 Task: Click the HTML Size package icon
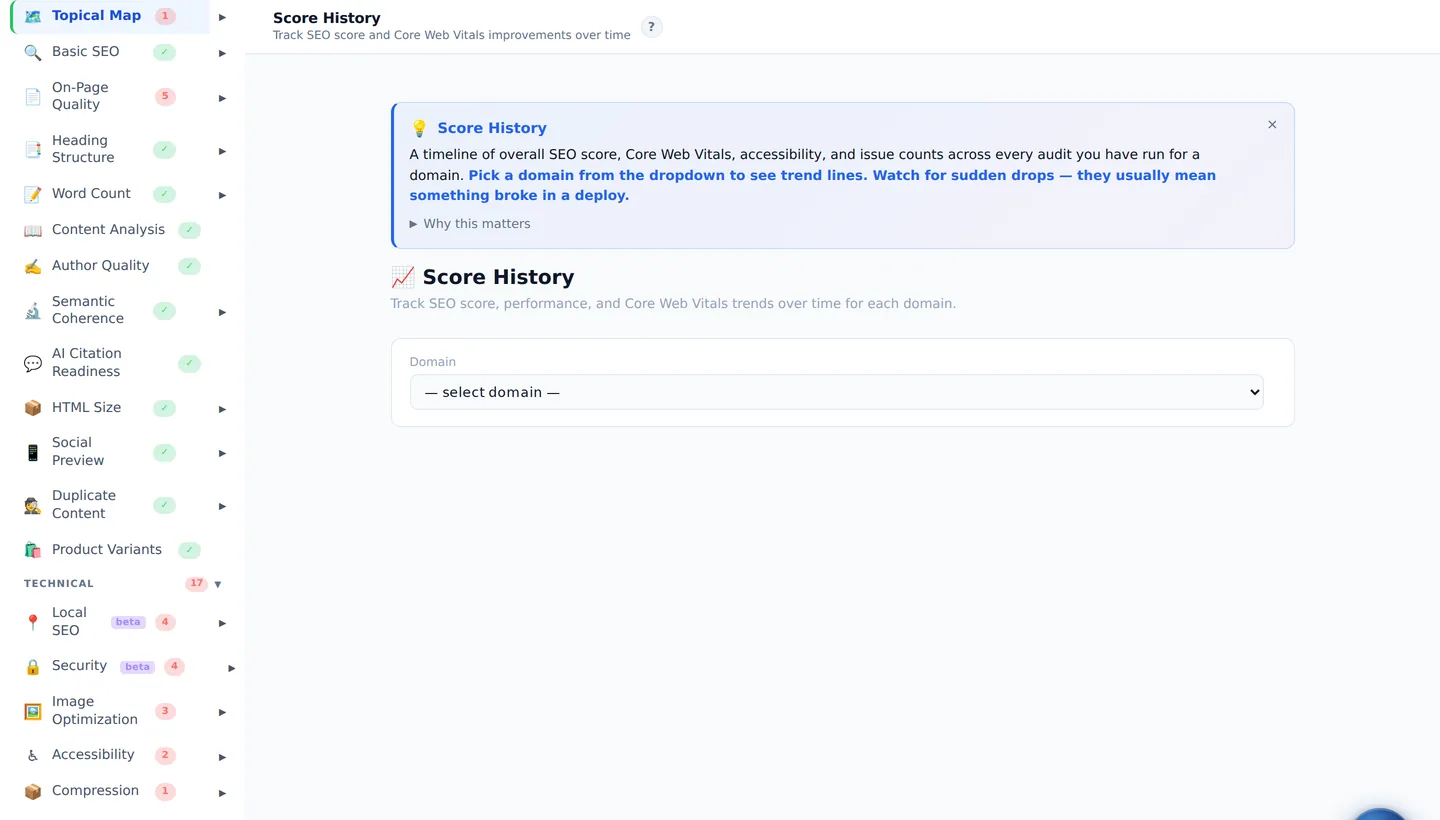tap(33, 408)
